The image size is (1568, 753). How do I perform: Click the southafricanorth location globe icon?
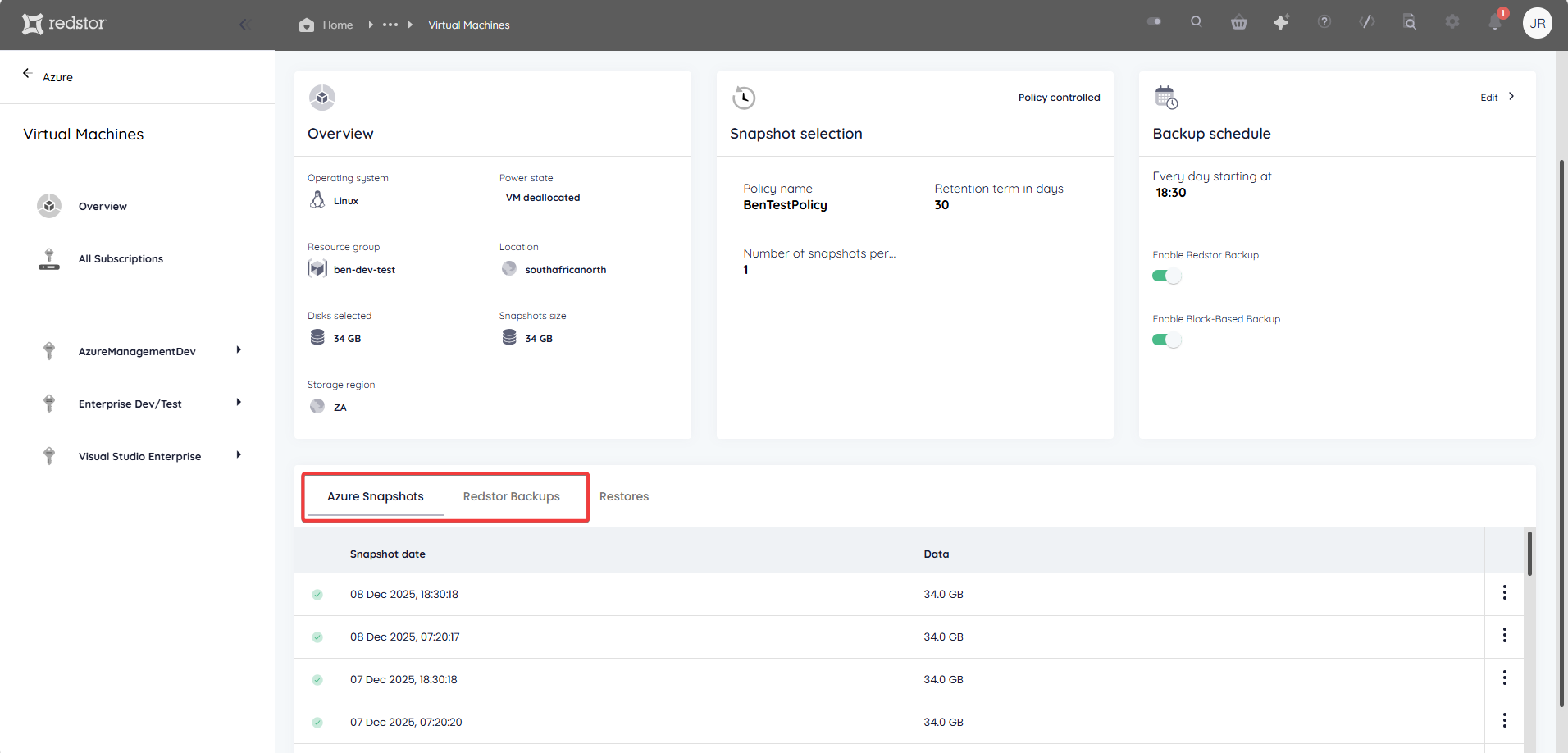point(509,268)
